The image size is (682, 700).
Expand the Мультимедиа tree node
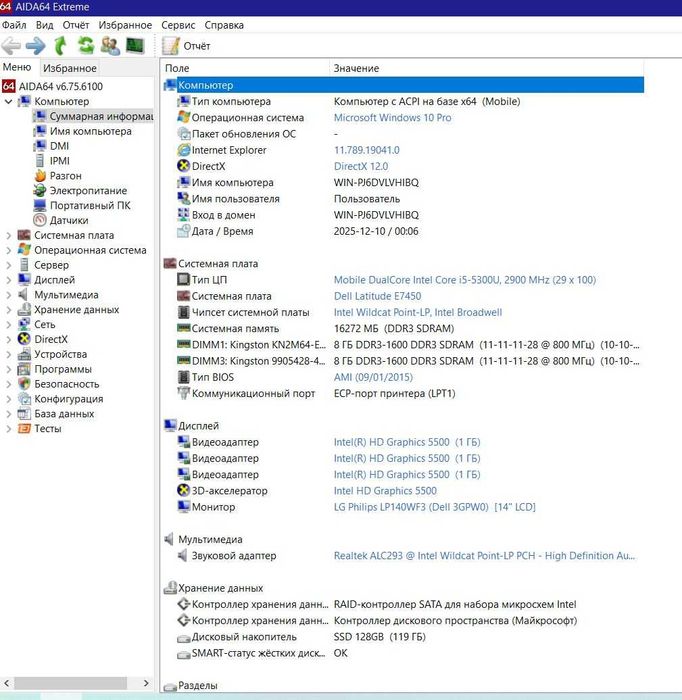(x=8, y=295)
